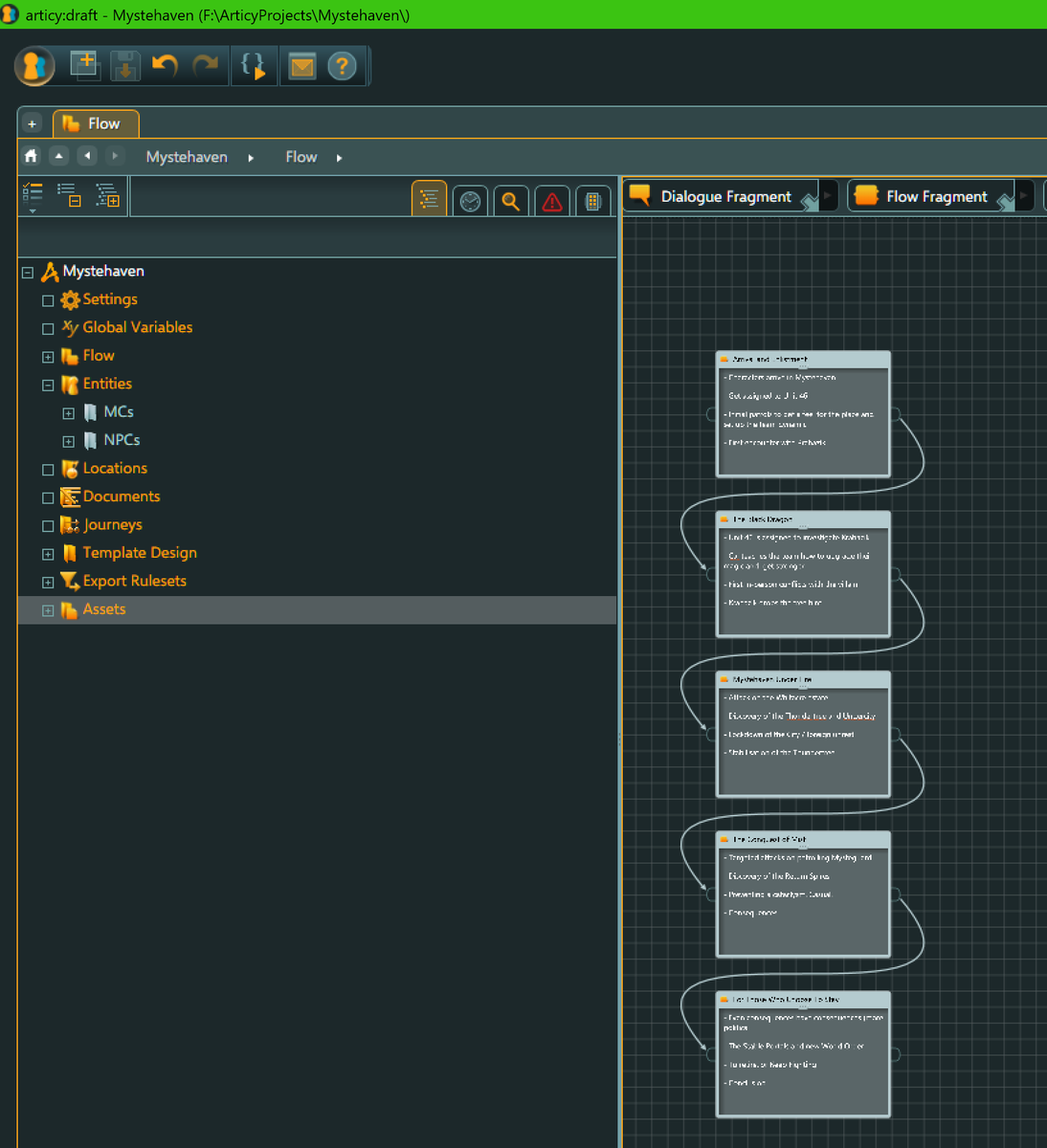This screenshot has width=1047, height=1148.
Task: Select the Flow tab
Action: tap(96, 123)
